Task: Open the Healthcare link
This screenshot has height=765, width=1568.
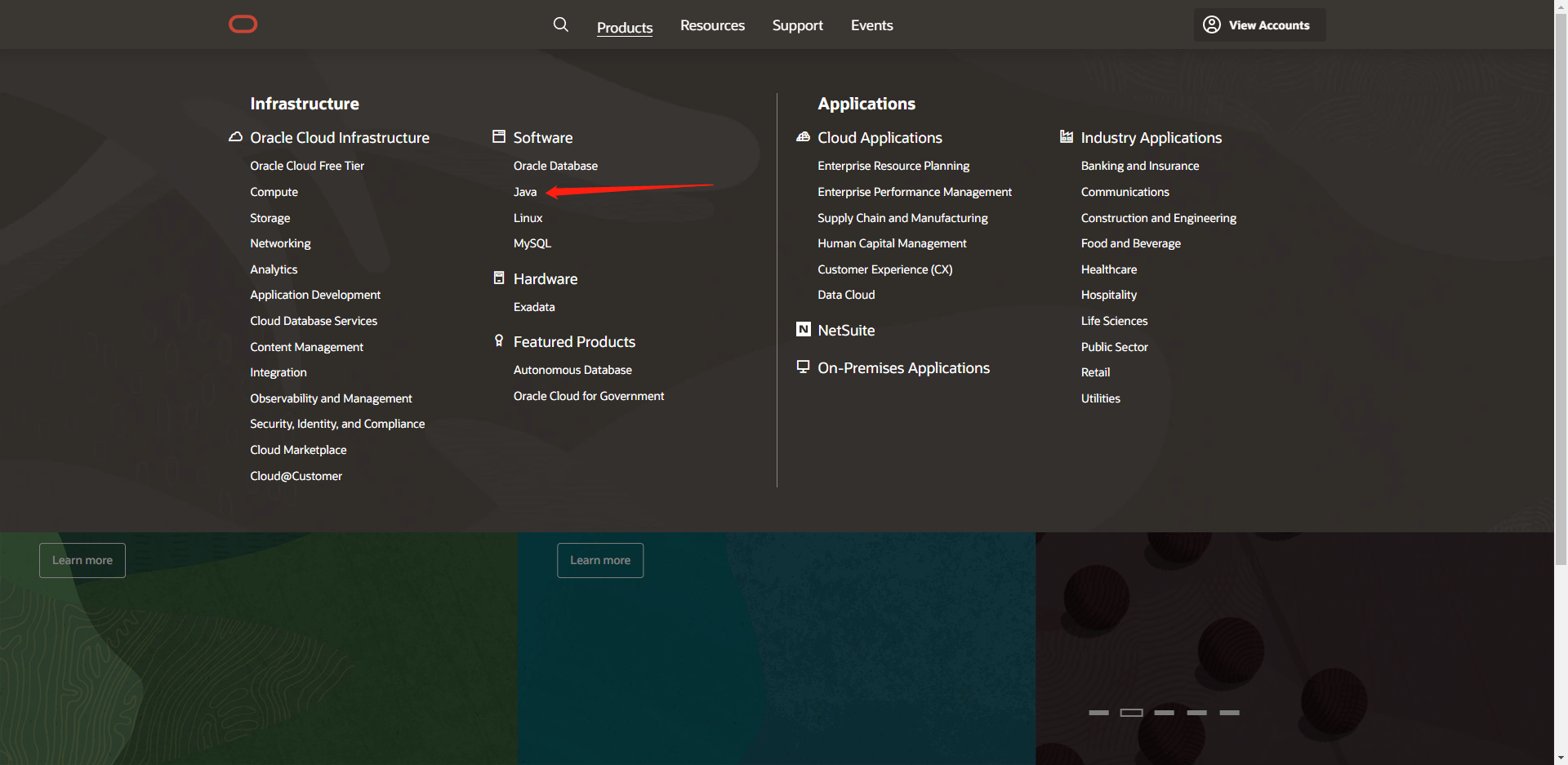Action: [x=1109, y=269]
